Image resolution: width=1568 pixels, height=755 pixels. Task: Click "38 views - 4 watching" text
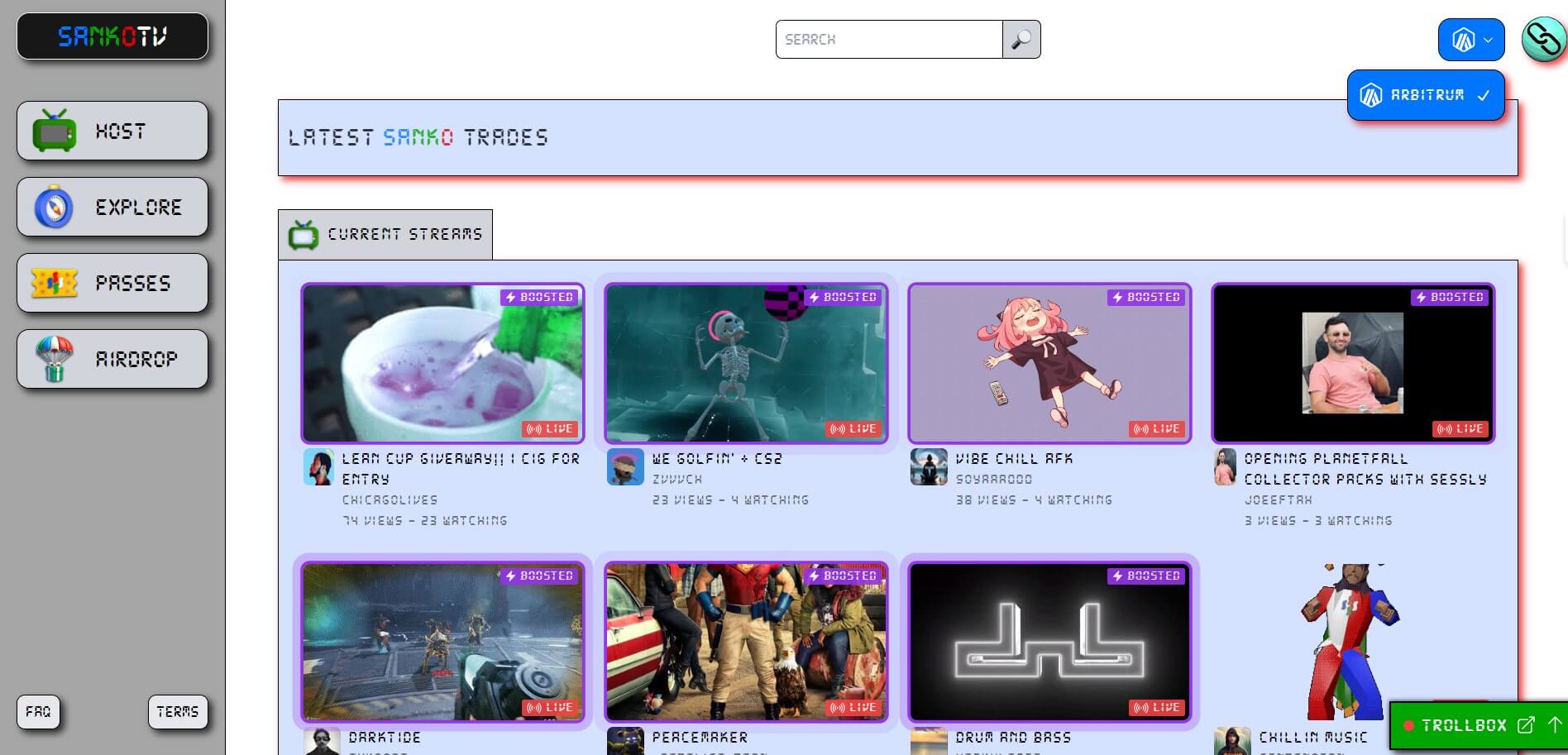(x=1034, y=500)
